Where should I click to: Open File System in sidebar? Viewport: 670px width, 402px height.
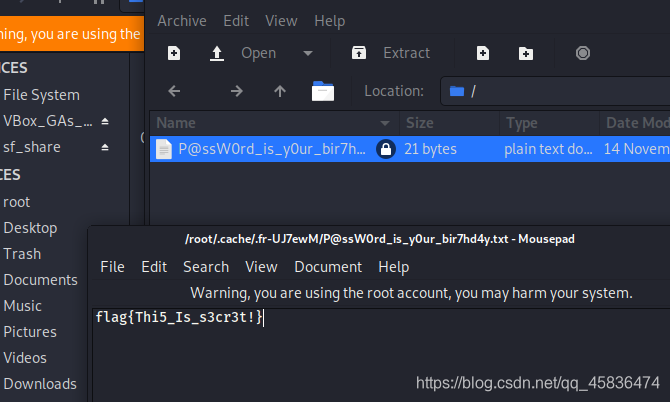(41, 95)
